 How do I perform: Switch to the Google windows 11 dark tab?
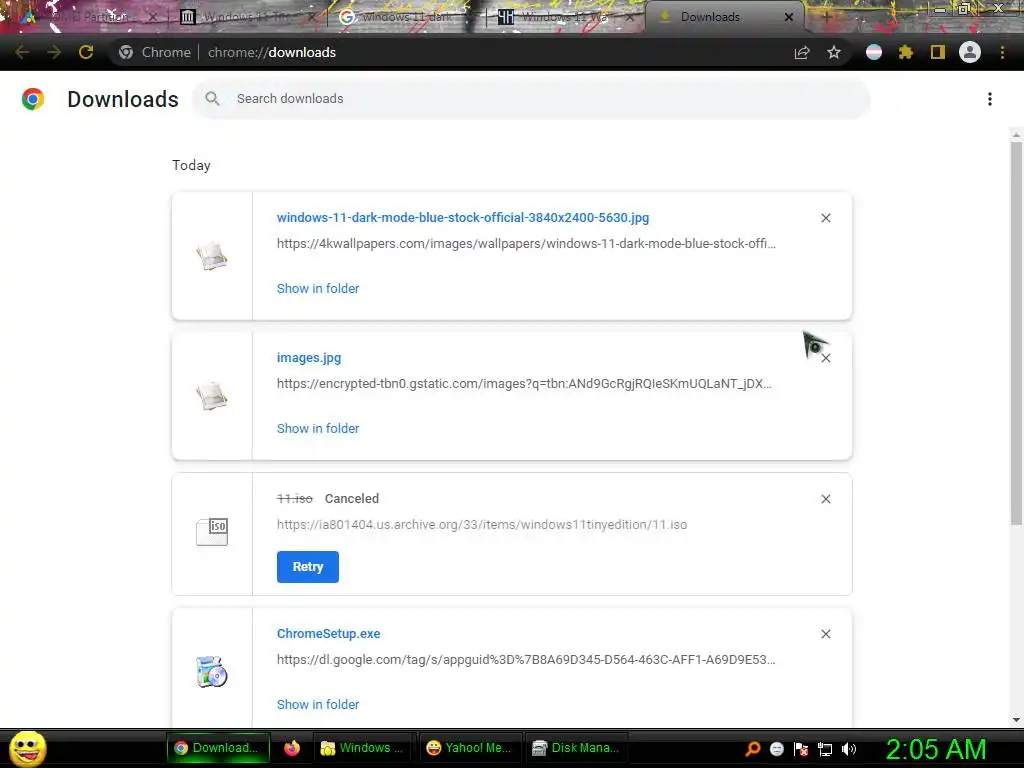point(406,17)
